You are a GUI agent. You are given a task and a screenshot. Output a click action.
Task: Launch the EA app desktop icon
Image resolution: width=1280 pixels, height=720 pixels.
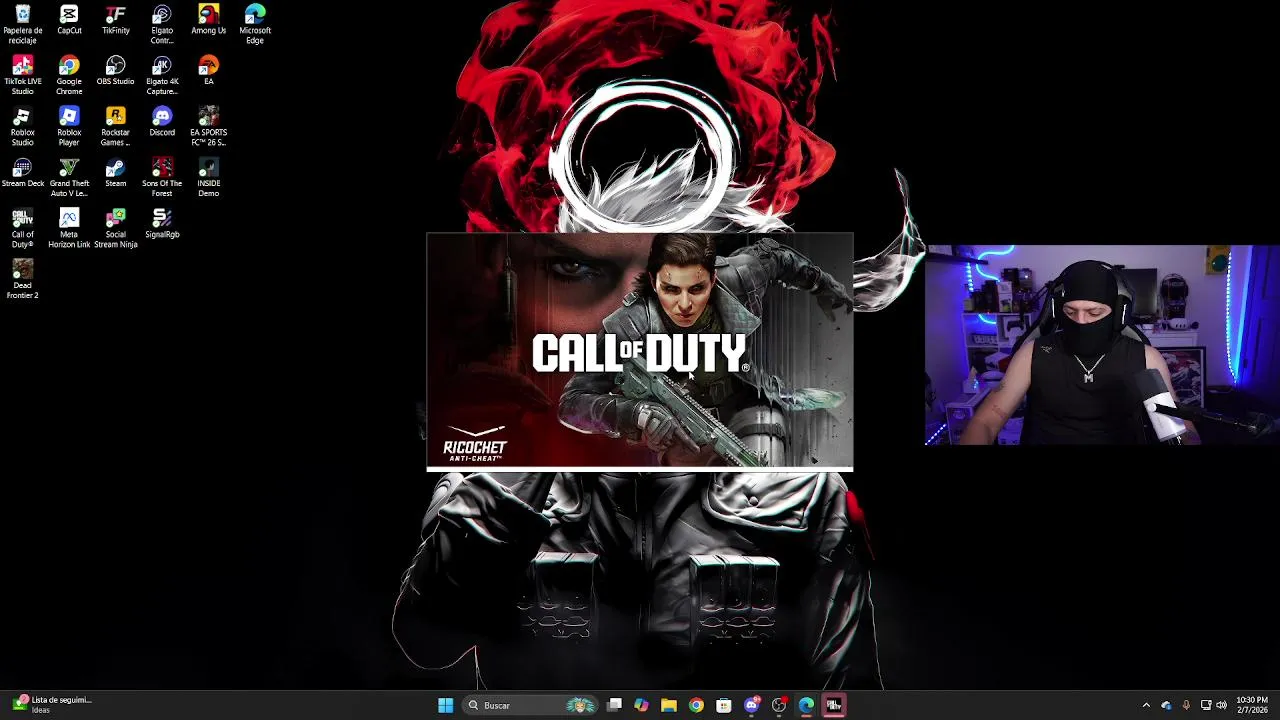208,71
